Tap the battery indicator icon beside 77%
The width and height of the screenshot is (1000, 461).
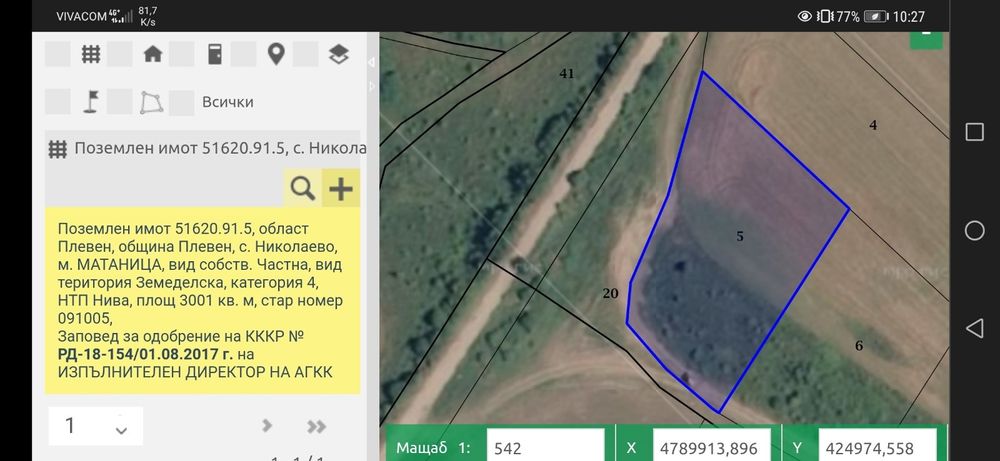pyautogui.click(x=876, y=17)
